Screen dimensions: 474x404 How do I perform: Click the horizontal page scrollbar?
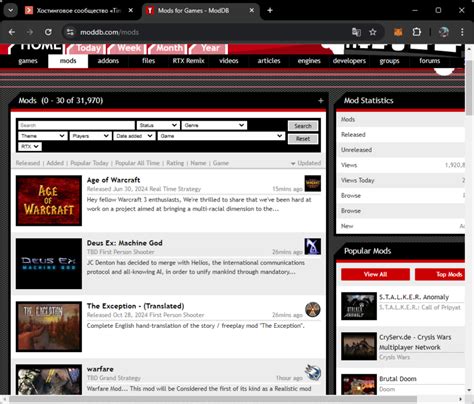[213, 399]
